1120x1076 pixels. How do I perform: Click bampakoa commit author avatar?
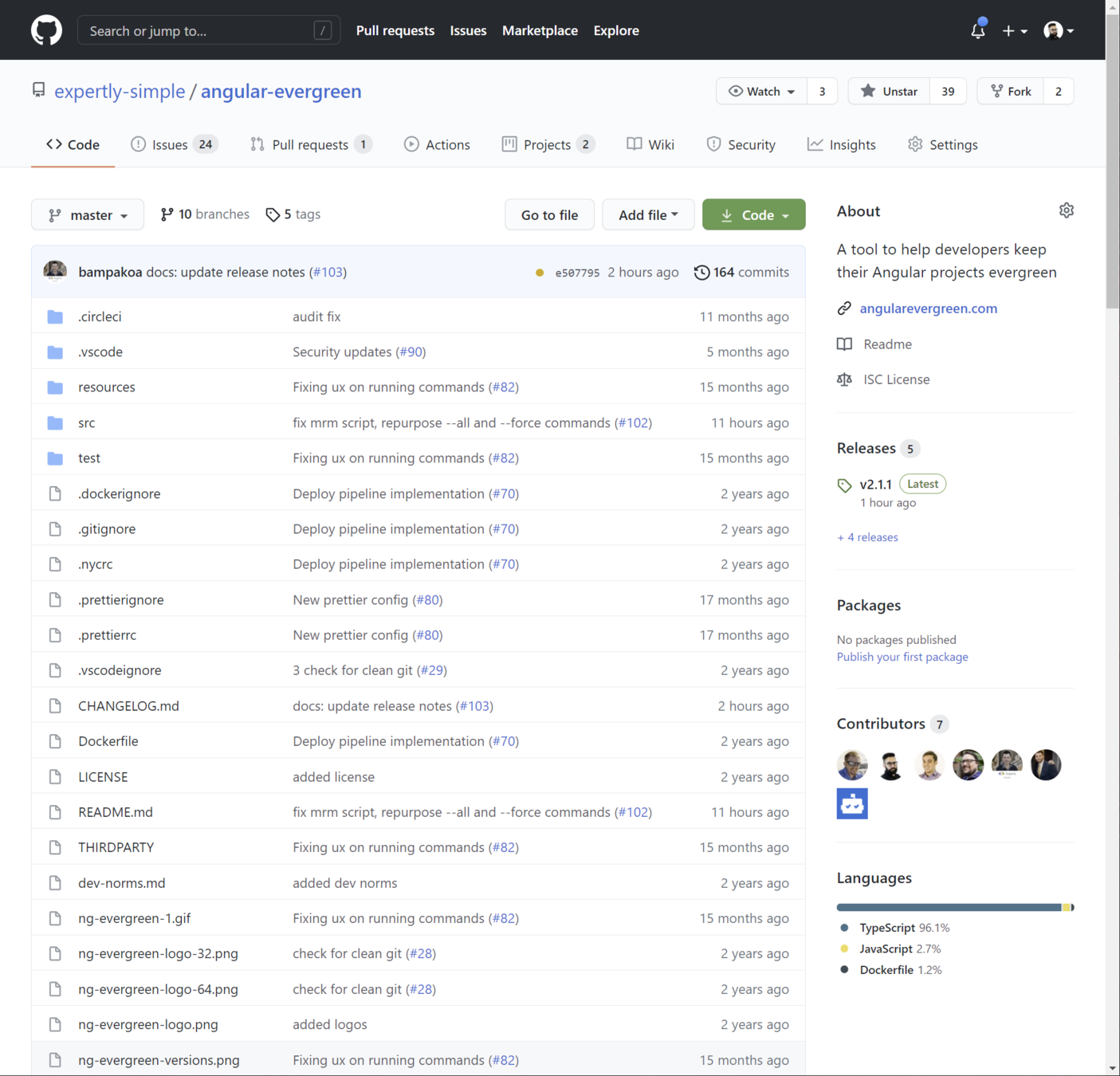coord(55,272)
